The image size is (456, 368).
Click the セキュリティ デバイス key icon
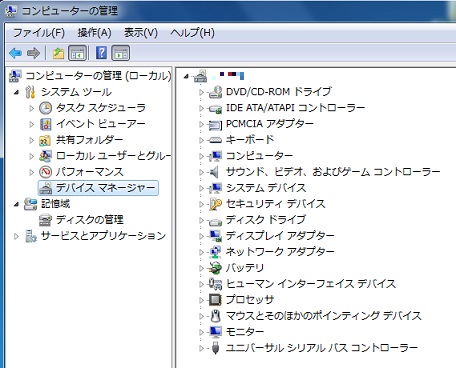[215, 204]
